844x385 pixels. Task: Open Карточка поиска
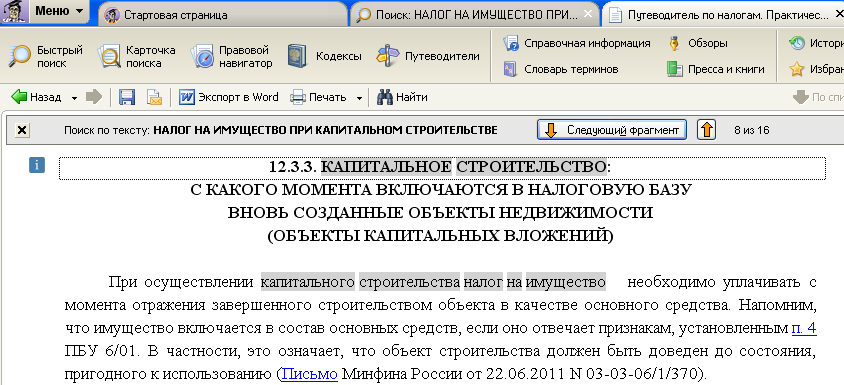click(137, 57)
